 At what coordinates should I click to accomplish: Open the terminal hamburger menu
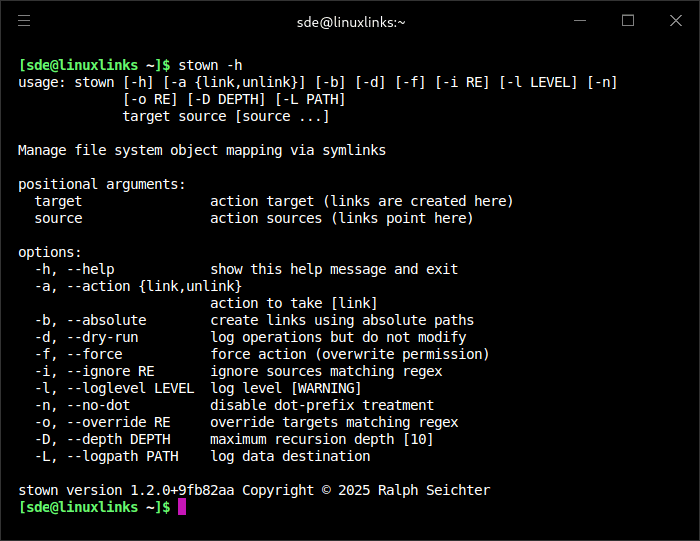24,20
